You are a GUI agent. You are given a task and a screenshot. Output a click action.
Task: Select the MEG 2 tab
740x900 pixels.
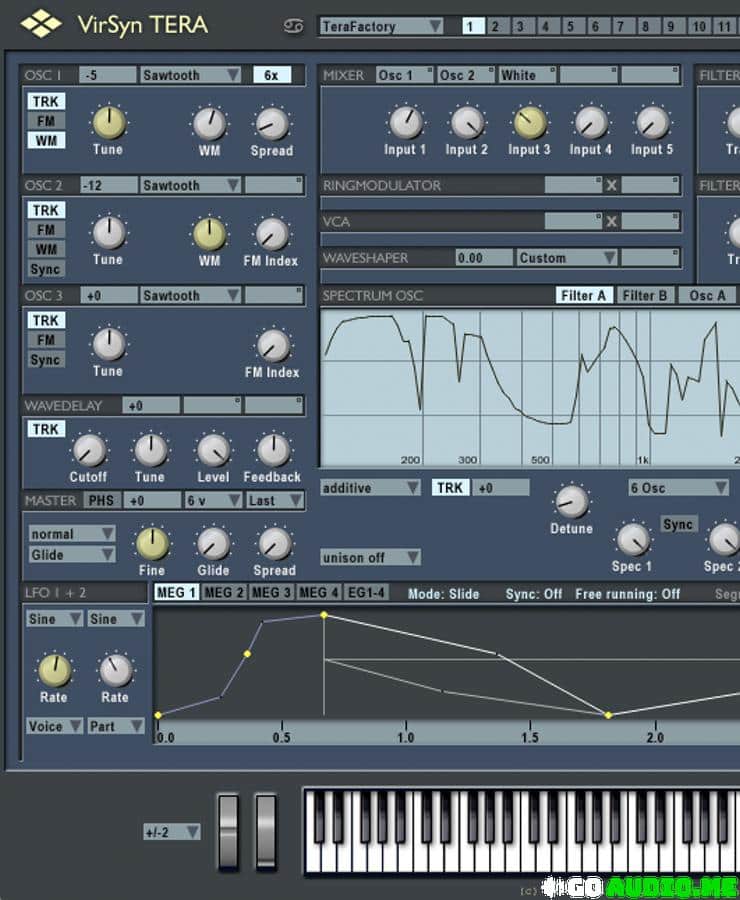coord(224,592)
